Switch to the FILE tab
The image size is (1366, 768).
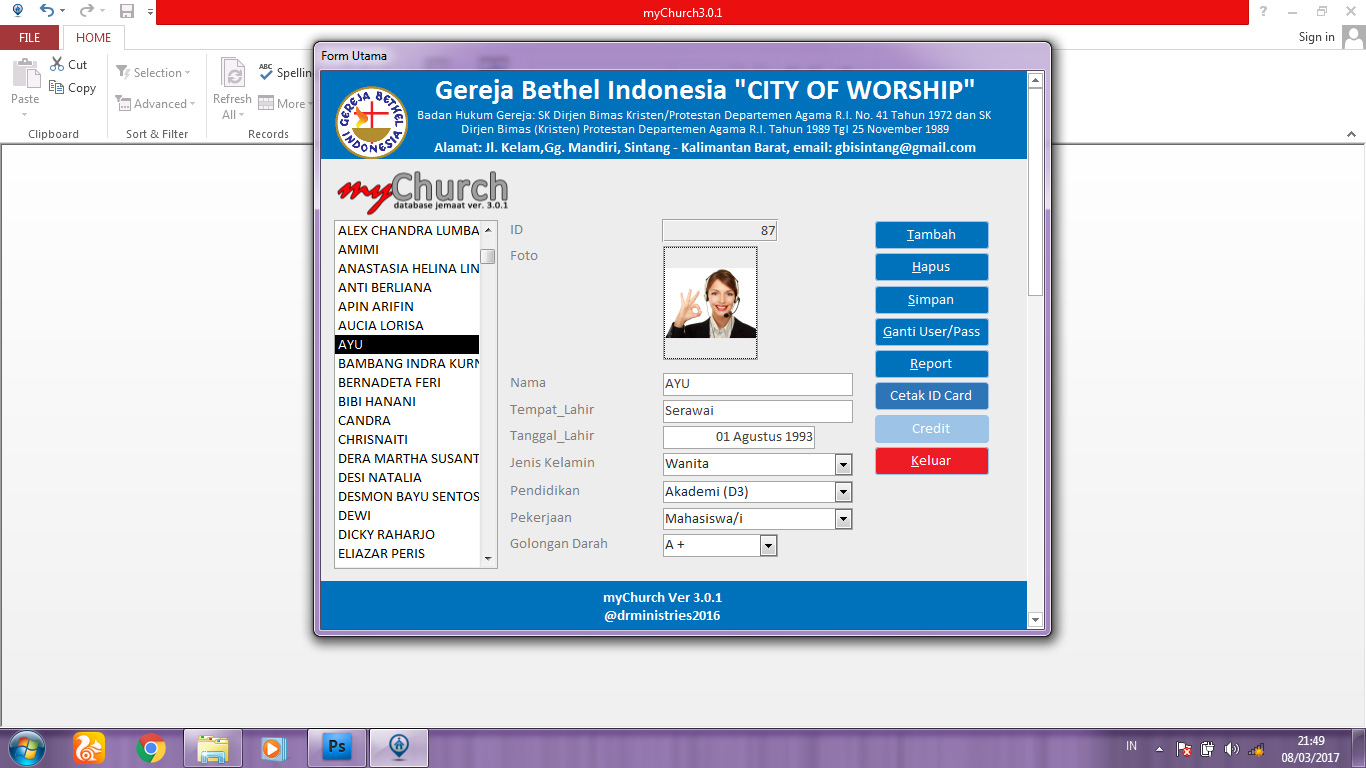pyautogui.click(x=29, y=37)
